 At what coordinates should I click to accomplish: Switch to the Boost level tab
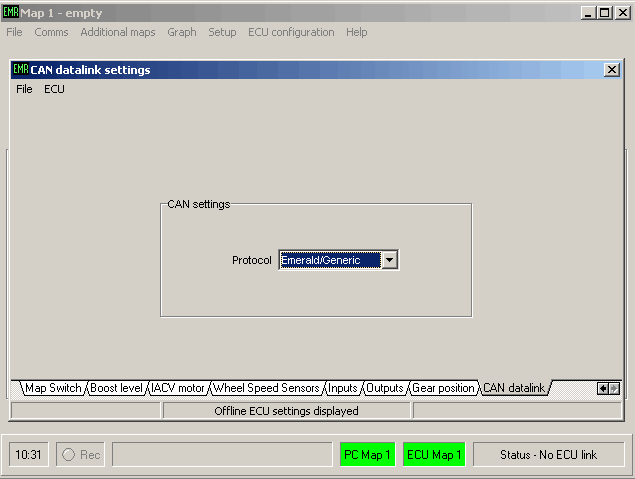(x=117, y=388)
